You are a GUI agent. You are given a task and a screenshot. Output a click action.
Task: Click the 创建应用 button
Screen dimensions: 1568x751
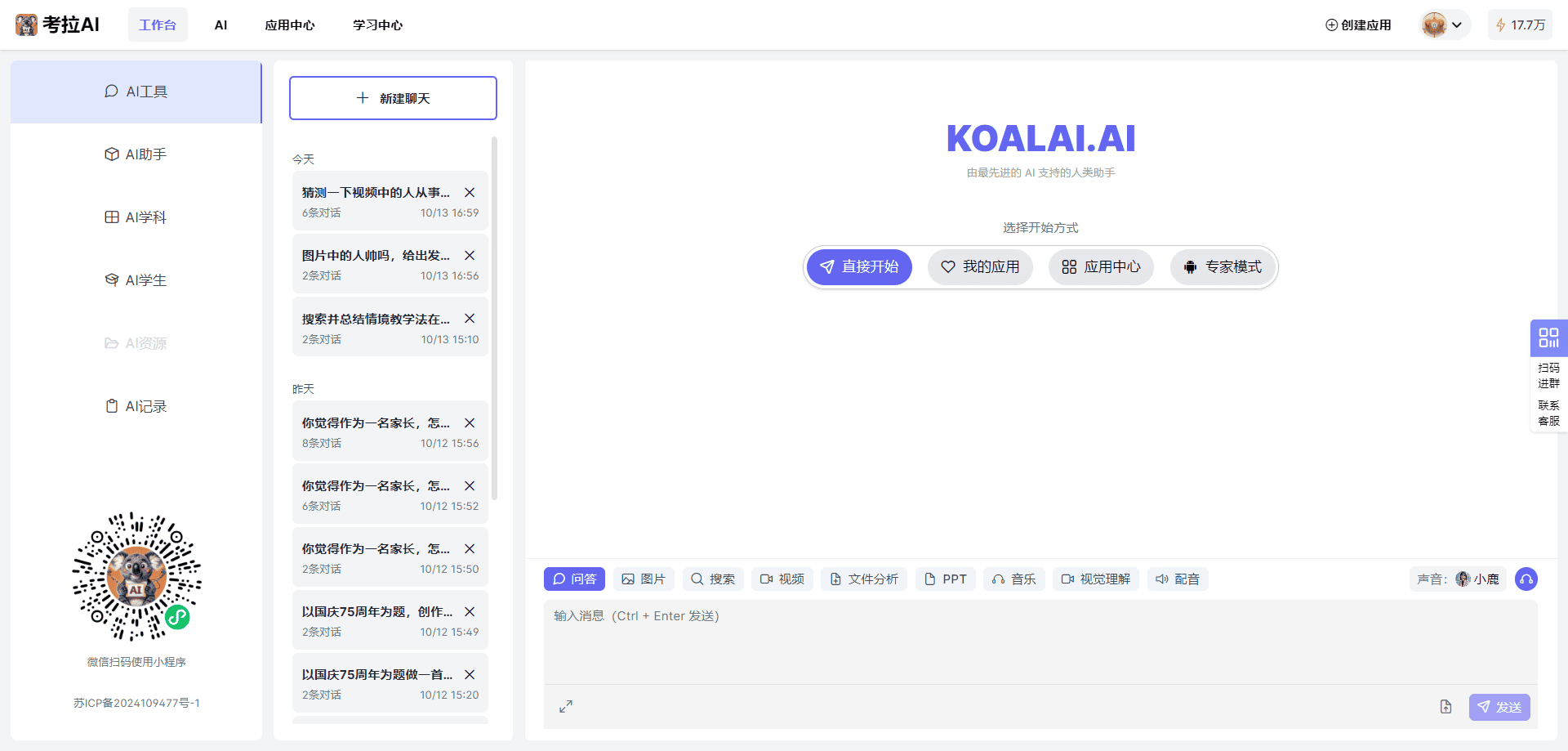(x=1358, y=25)
